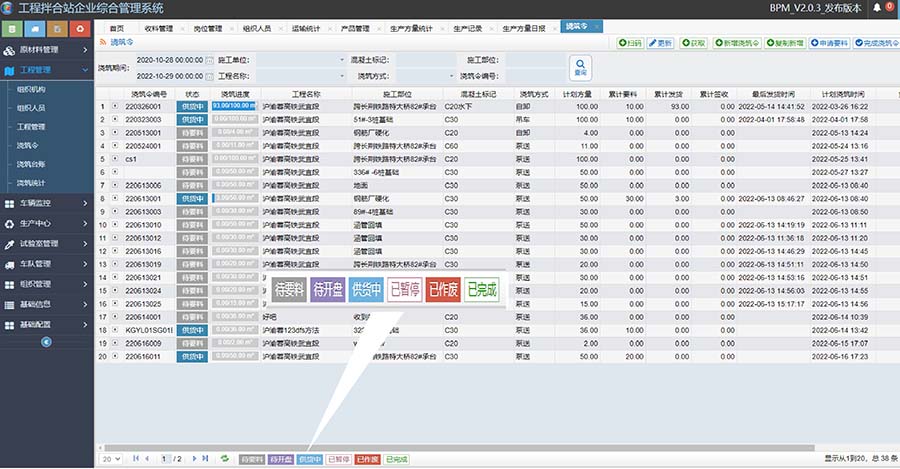
Task: Check the row 20 checkbox for 220616011
Action: coord(115,355)
